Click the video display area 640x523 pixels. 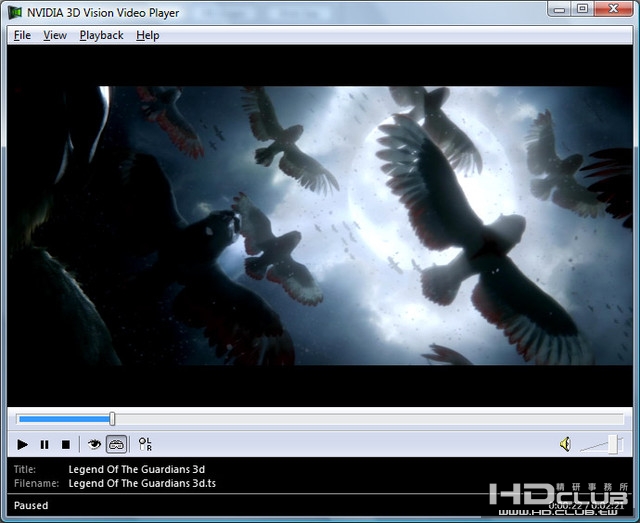[320, 225]
